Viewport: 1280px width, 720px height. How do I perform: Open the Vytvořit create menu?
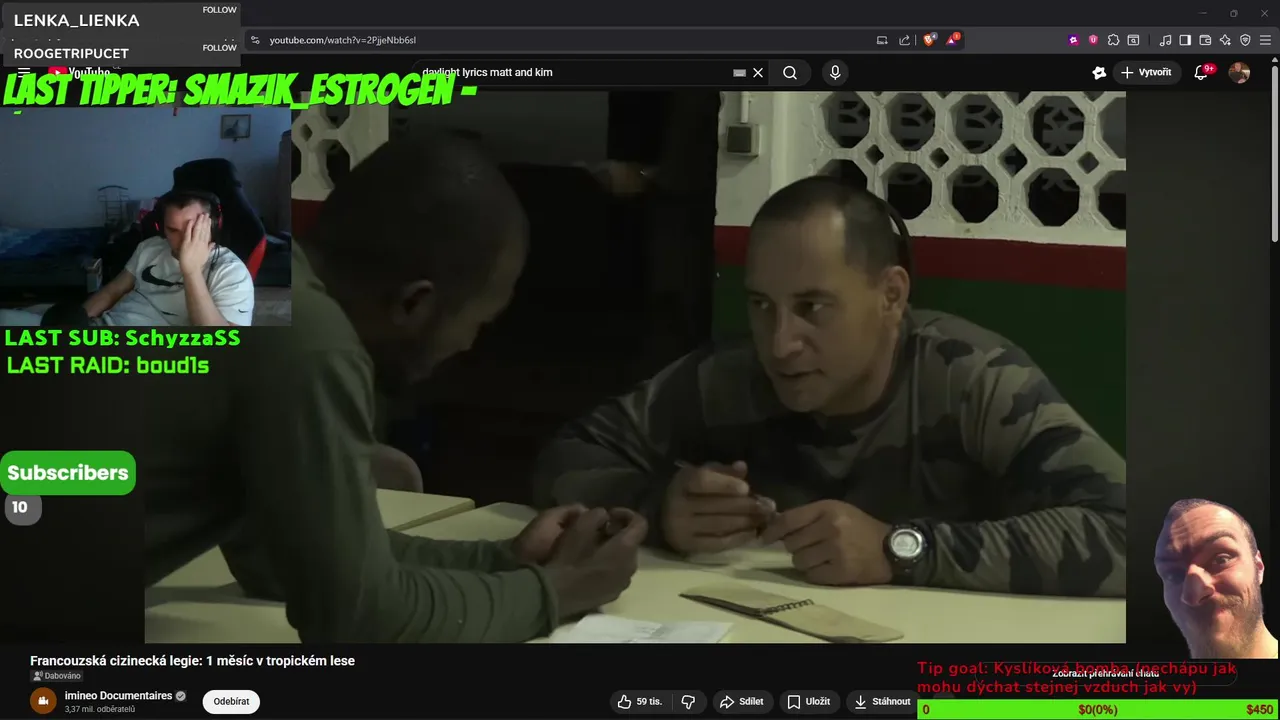point(1146,72)
